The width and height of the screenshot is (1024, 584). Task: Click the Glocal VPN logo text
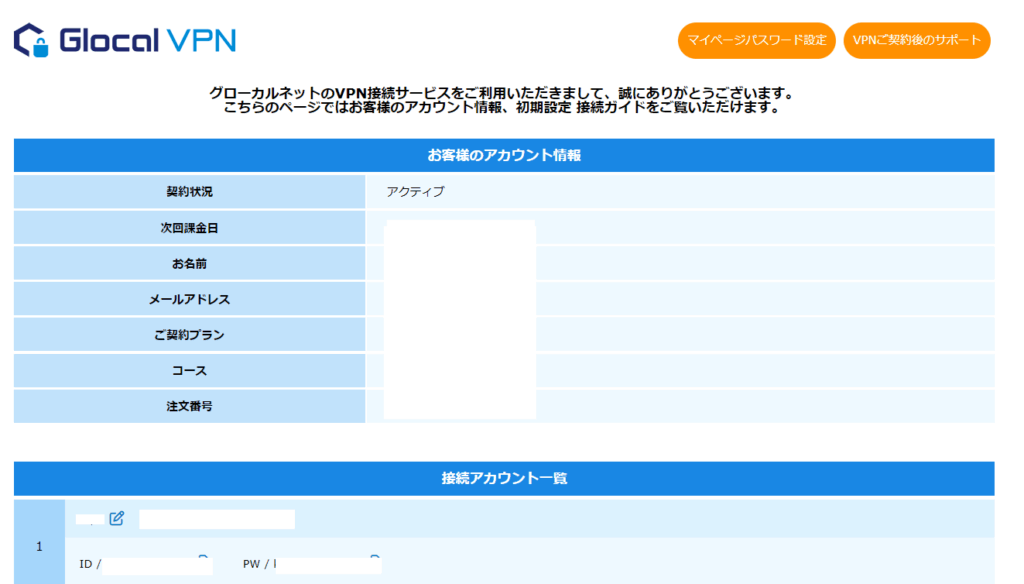pos(147,40)
